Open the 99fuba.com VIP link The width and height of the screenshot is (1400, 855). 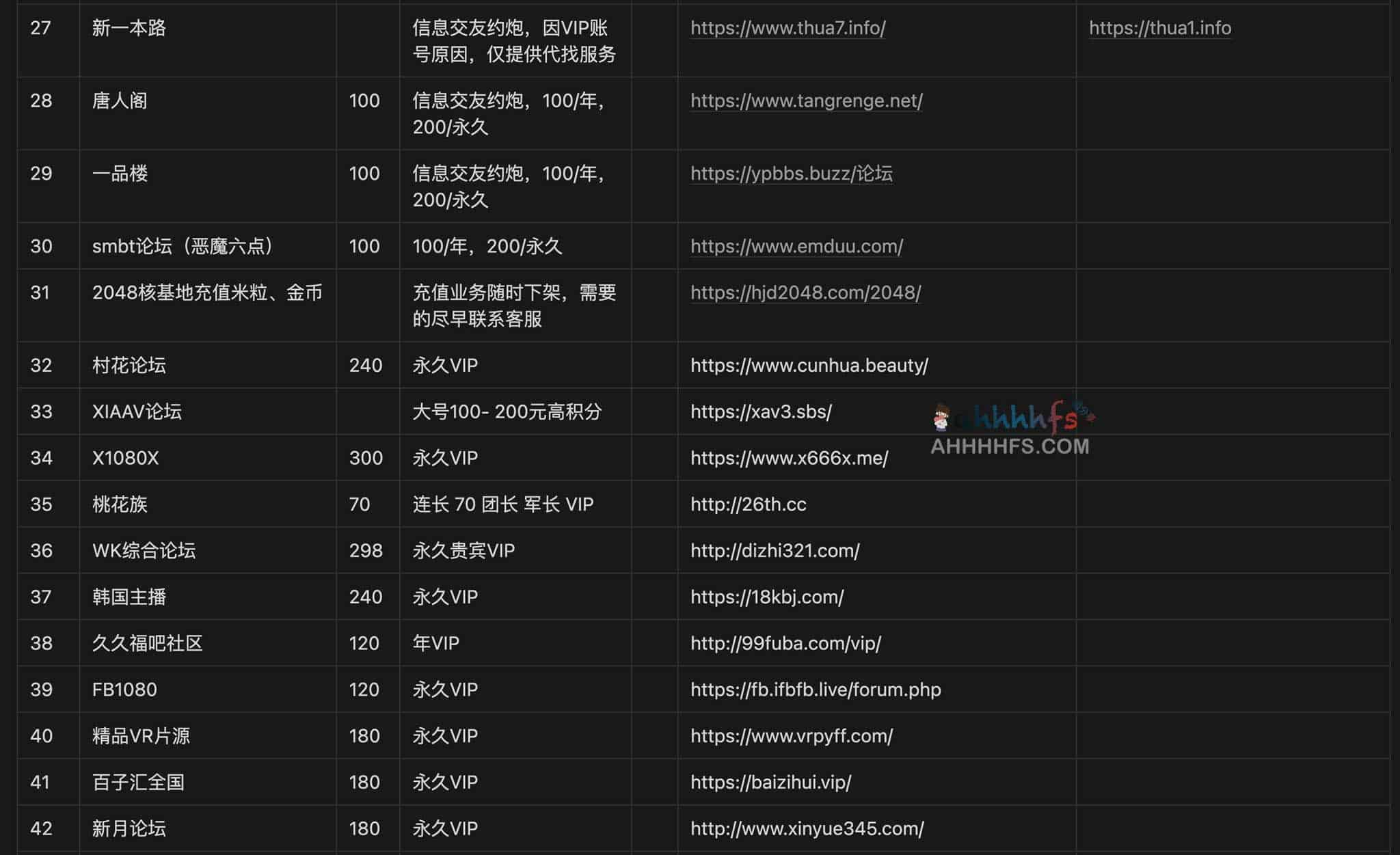click(x=783, y=643)
